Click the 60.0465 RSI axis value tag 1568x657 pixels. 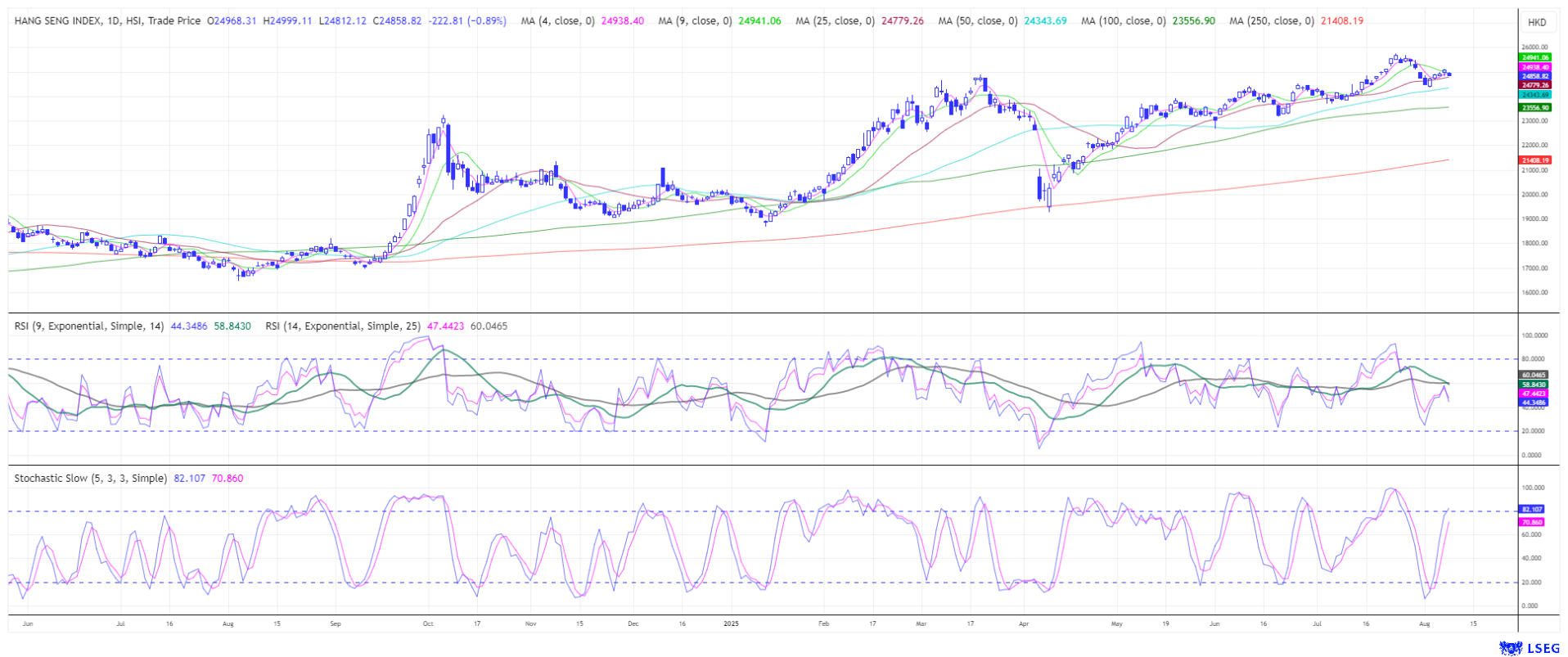[1534, 375]
